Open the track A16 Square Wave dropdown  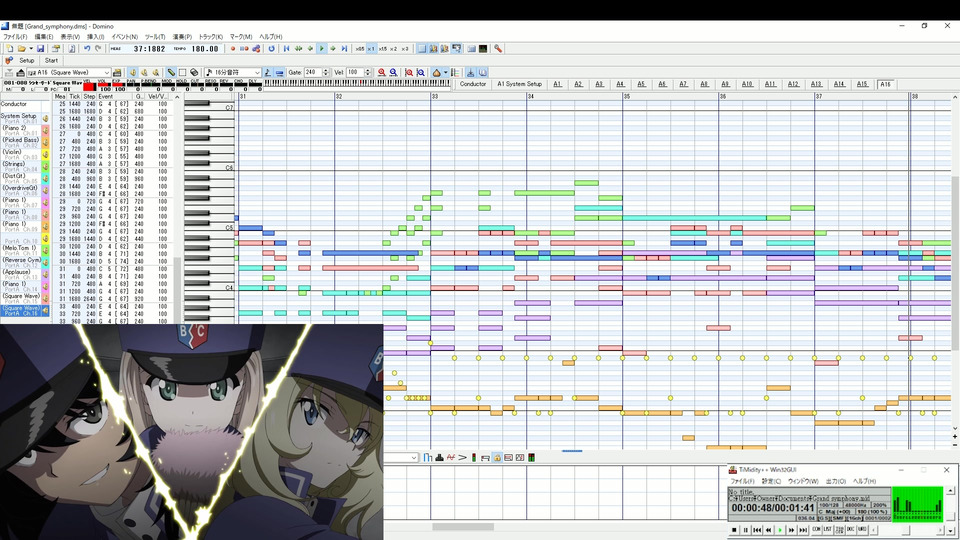[x=107, y=72]
